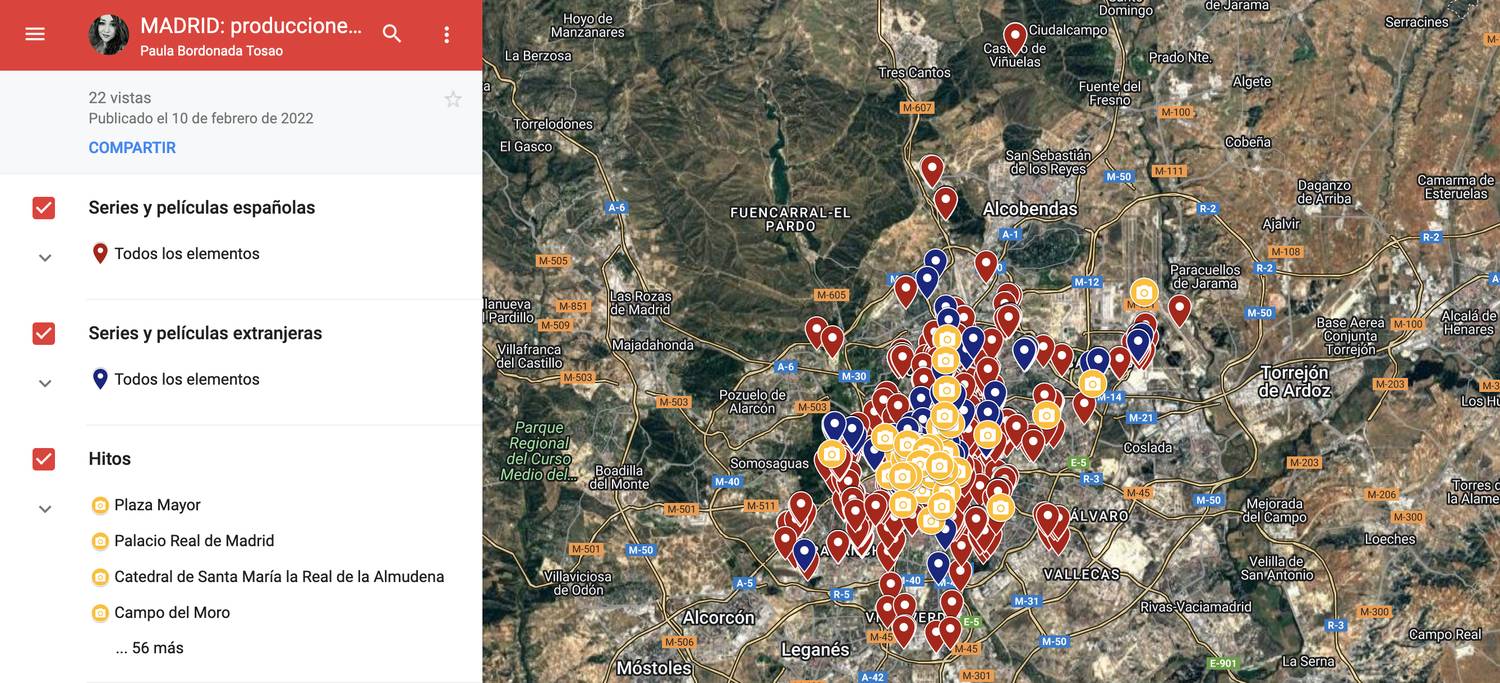Click the yellow camera marker beside the M-14 shield

1093,383
